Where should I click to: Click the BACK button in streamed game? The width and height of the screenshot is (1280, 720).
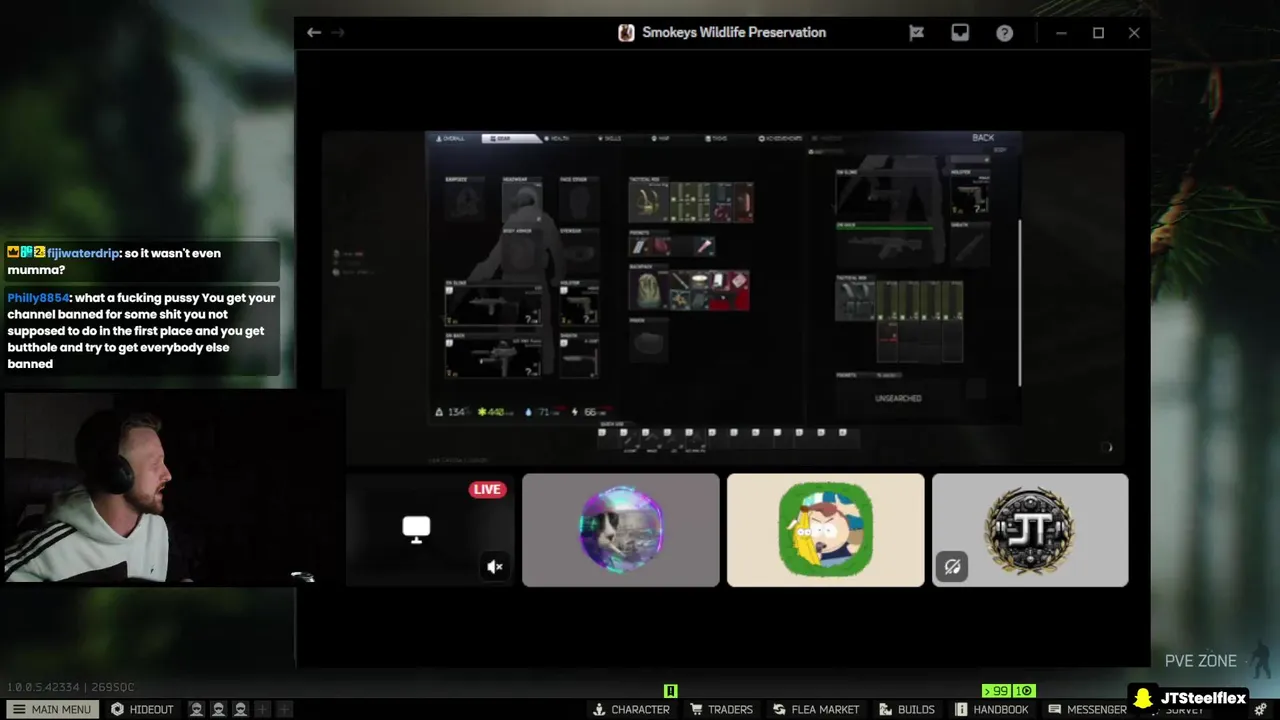(x=983, y=138)
